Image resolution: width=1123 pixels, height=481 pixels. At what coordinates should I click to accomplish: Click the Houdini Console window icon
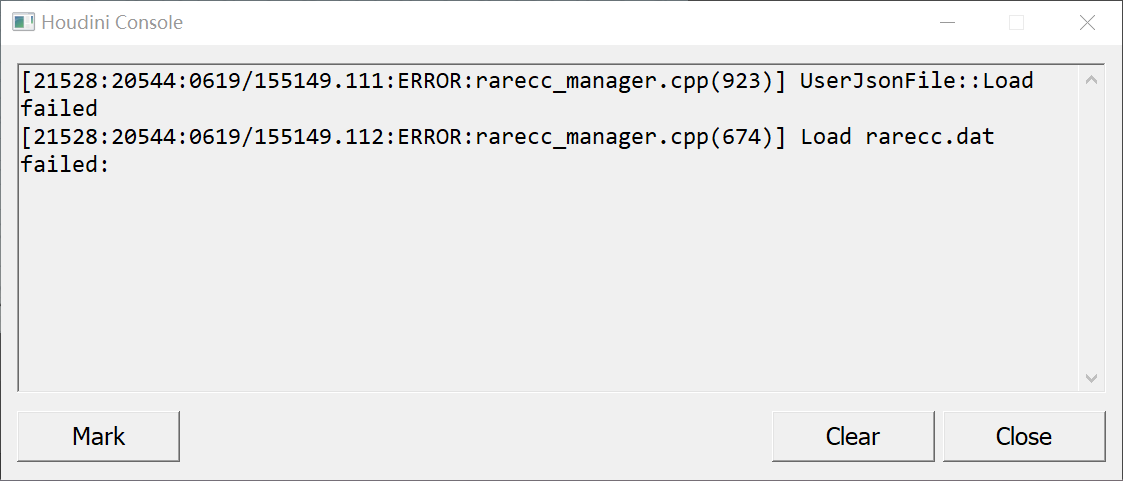click(24, 22)
